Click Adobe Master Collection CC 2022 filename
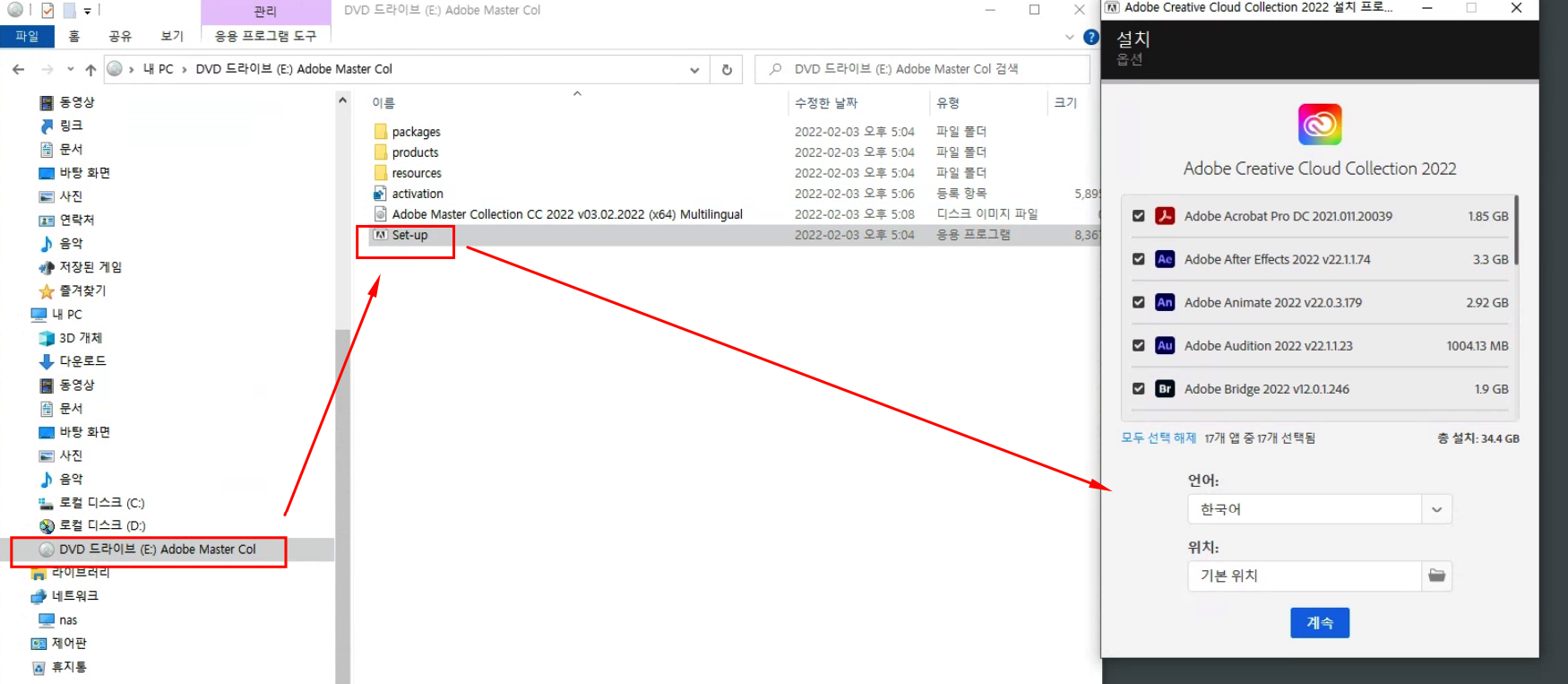The image size is (1568, 684). coord(567,214)
